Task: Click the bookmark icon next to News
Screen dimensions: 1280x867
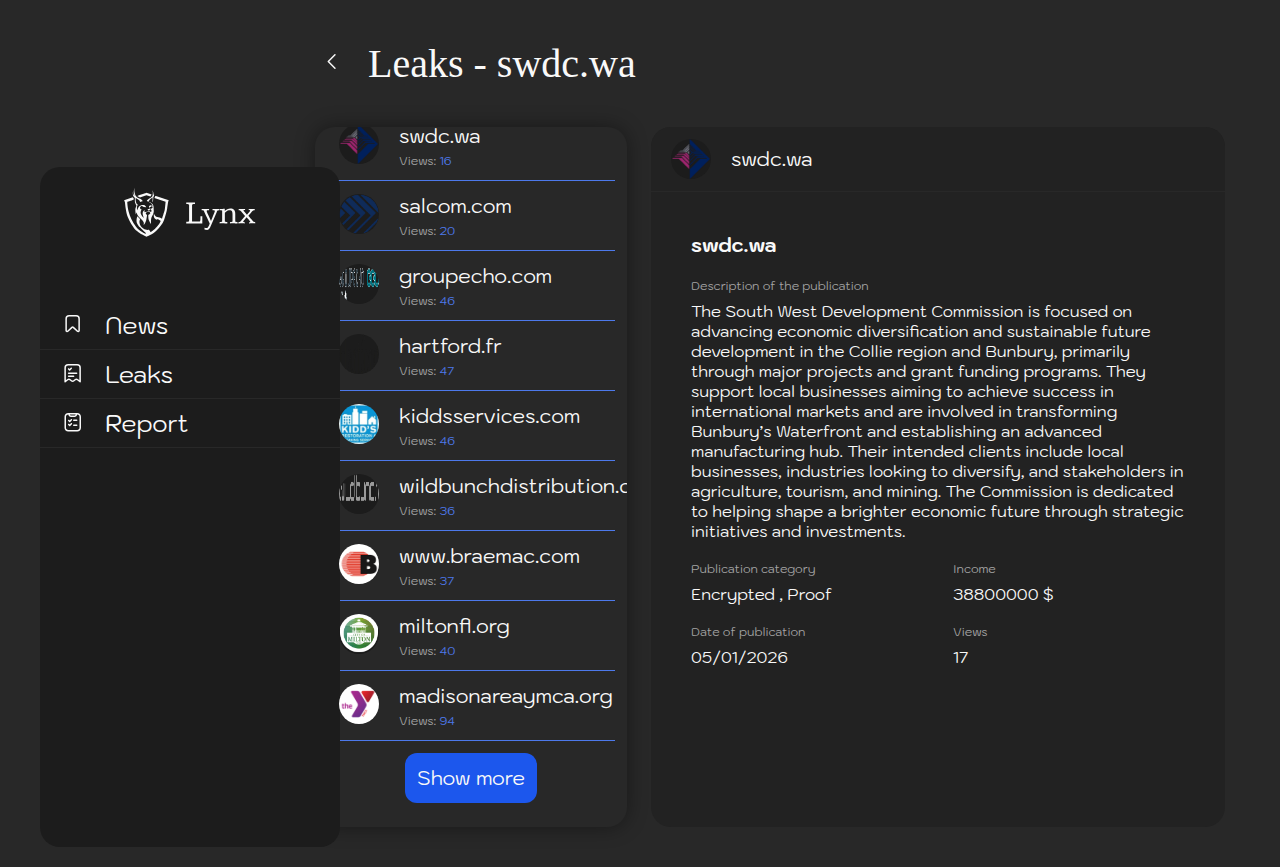Action: coord(73,324)
